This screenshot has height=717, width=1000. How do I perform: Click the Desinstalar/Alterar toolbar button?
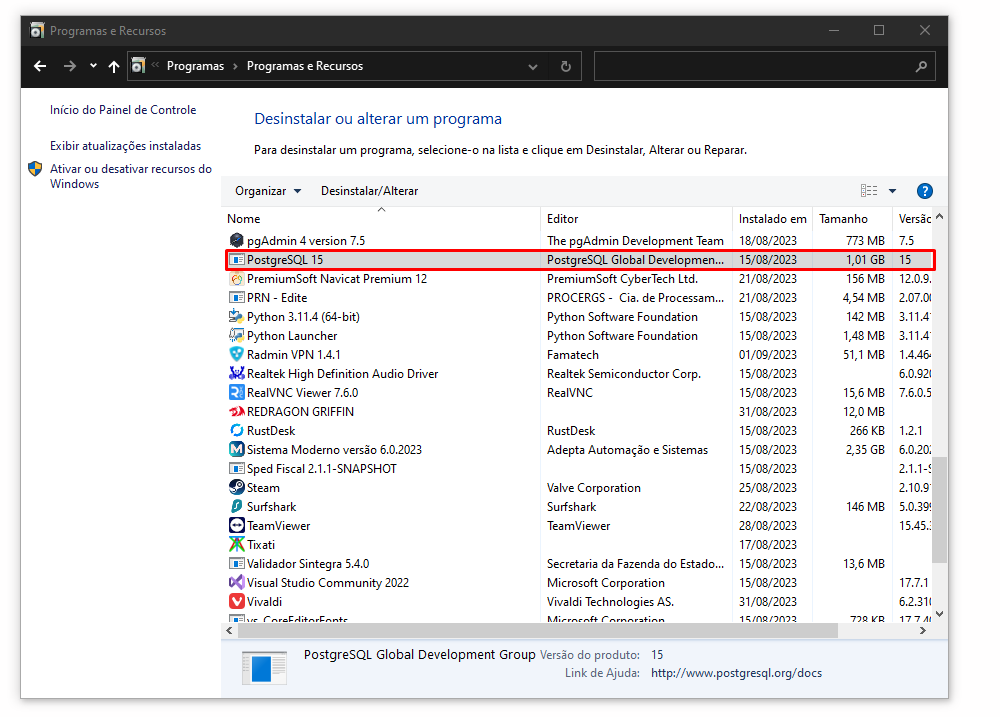(369, 191)
